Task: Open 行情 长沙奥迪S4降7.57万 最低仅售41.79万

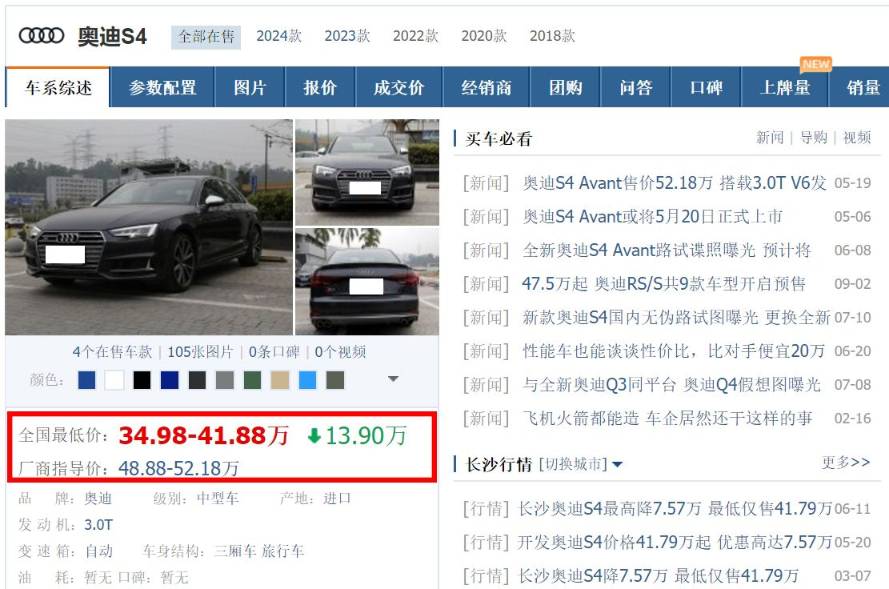Action: (658, 576)
